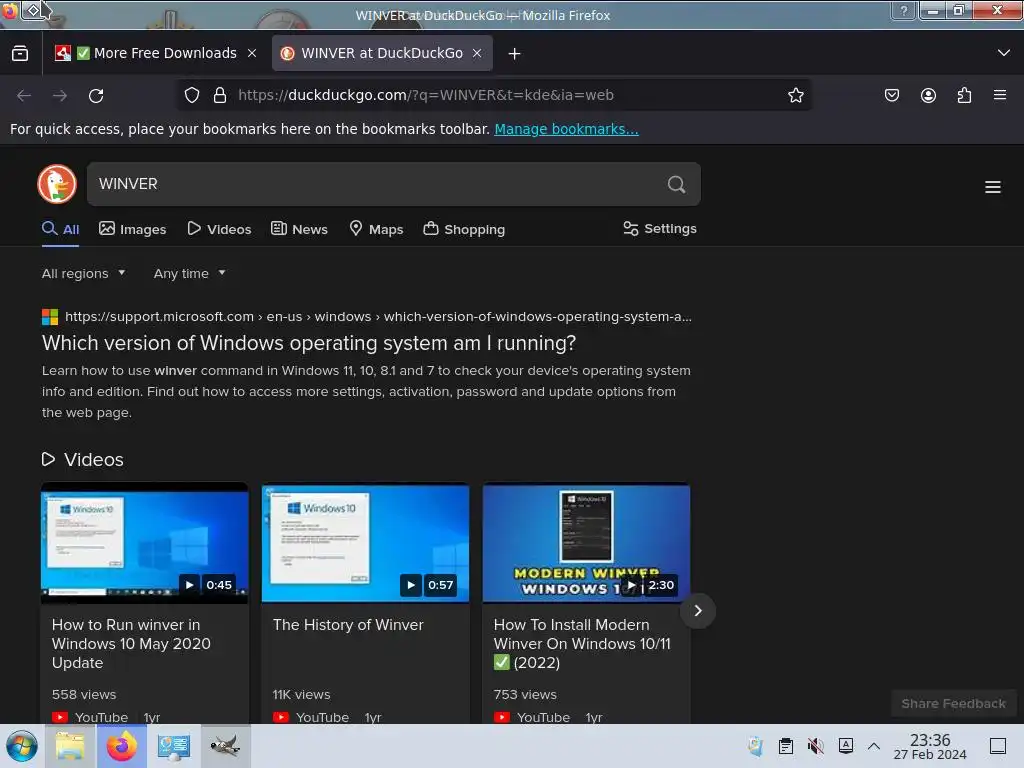Image resolution: width=1024 pixels, height=768 pixels.
Task: Expand the list all tabs dropdown
Action: click(x=1004, y=53)
